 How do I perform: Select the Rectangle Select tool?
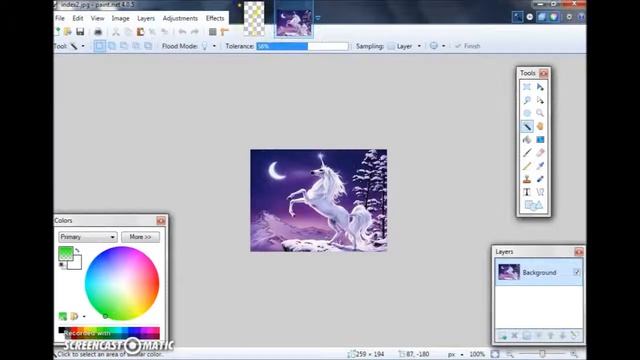point(527,87)
